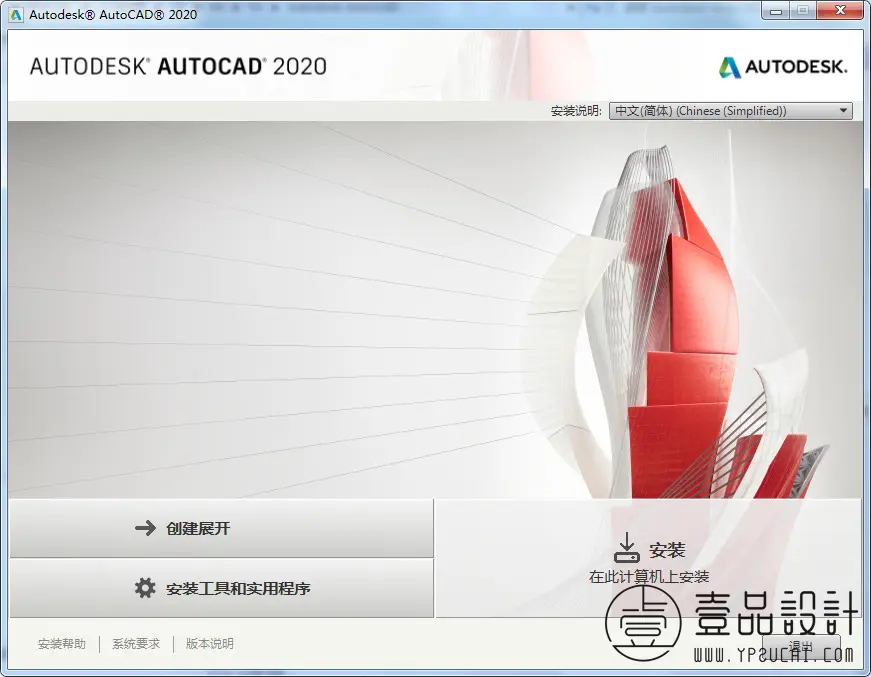Click the 安装说明 label text

click(575, 111)
